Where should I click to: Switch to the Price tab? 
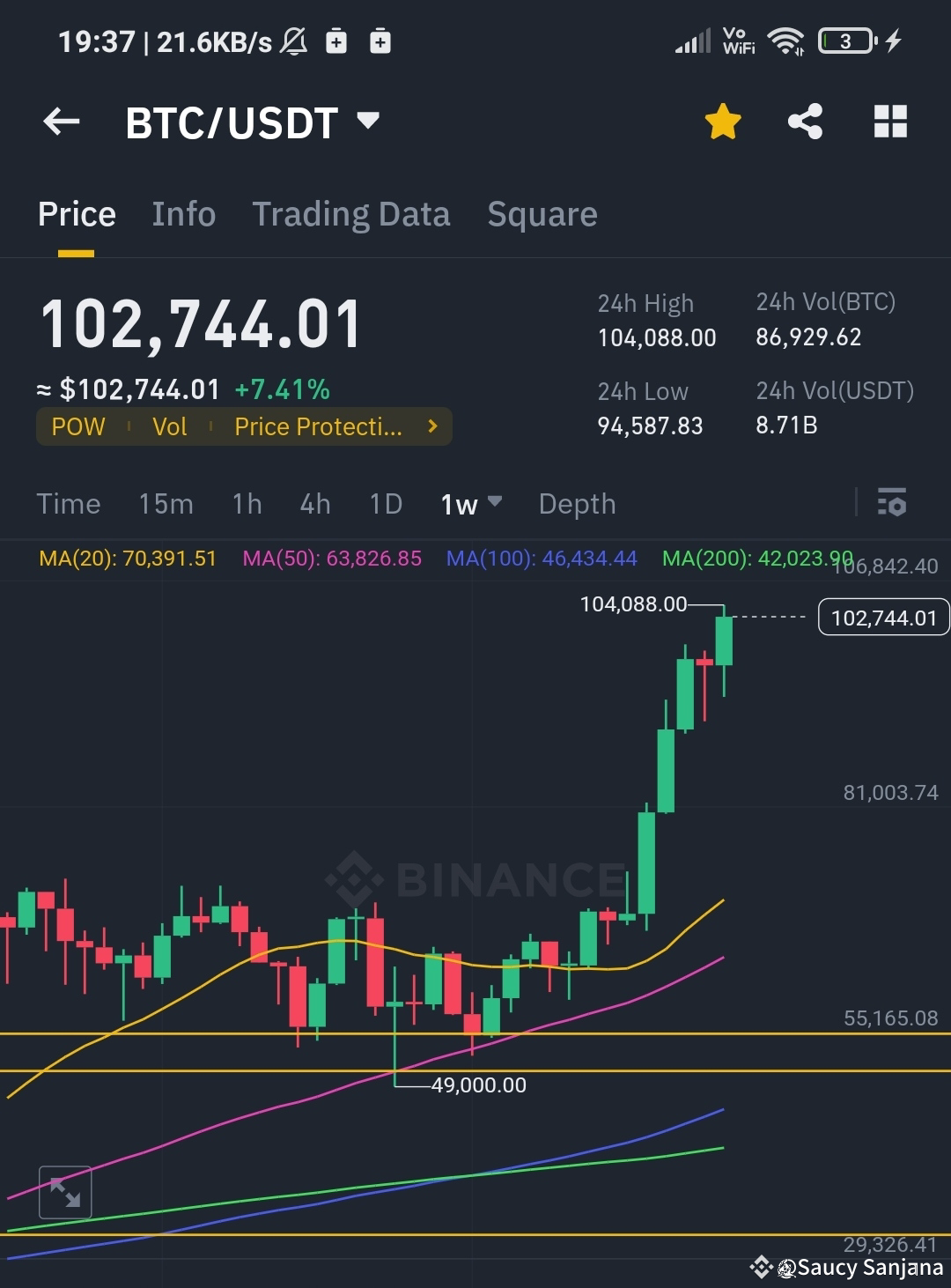(x=77, y=214)
